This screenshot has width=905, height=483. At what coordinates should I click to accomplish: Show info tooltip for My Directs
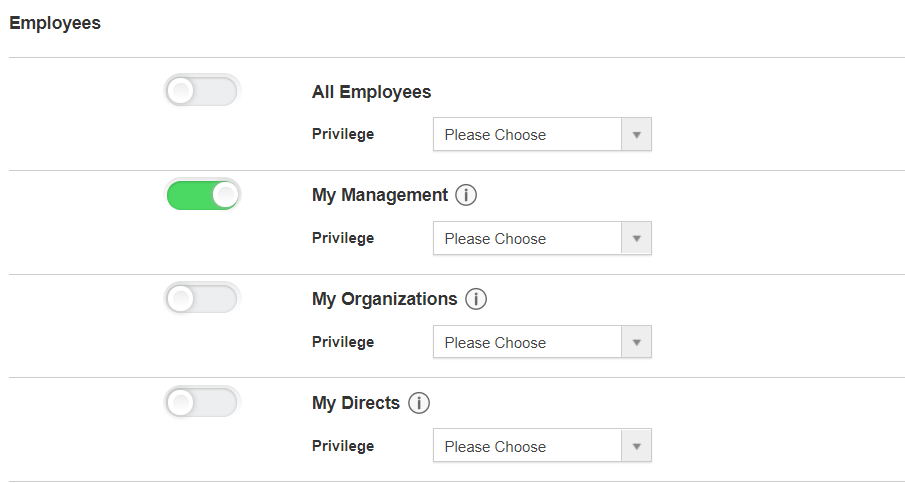click(419, 403)
